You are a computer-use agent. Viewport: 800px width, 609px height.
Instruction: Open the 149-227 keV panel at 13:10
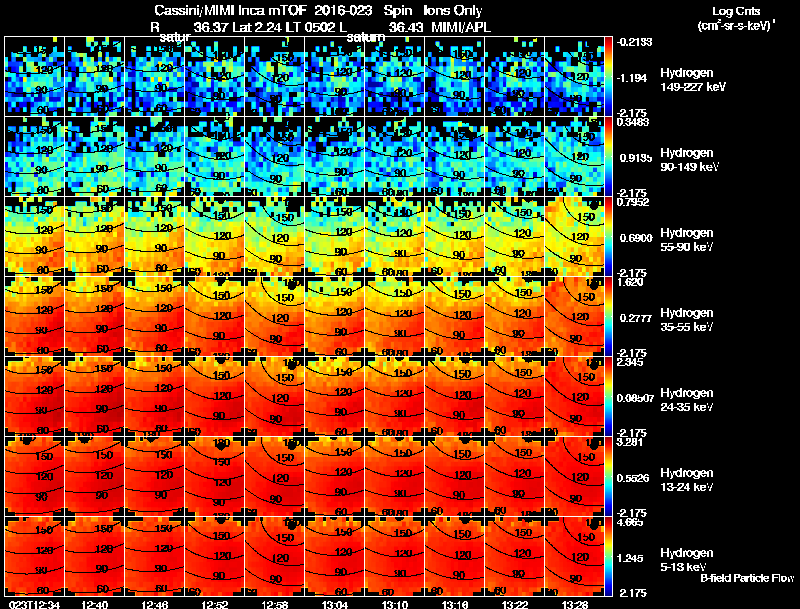point(395,77)
